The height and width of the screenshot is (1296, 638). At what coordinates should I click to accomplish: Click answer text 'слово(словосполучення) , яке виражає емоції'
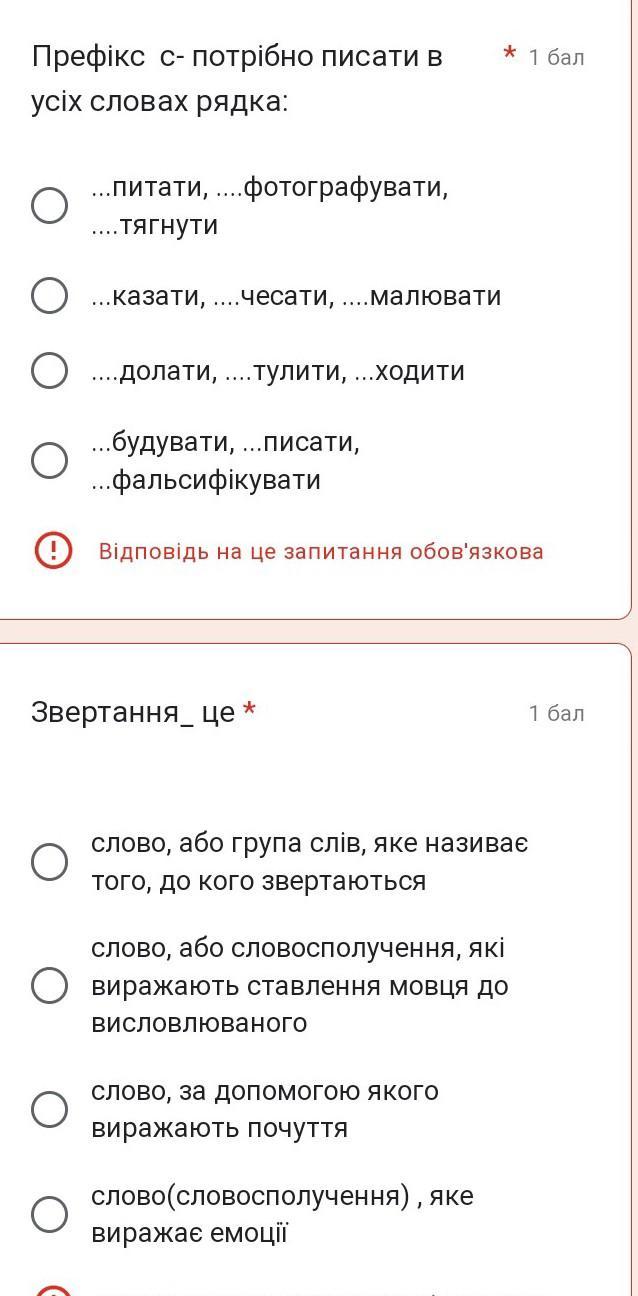point(282,1215)
